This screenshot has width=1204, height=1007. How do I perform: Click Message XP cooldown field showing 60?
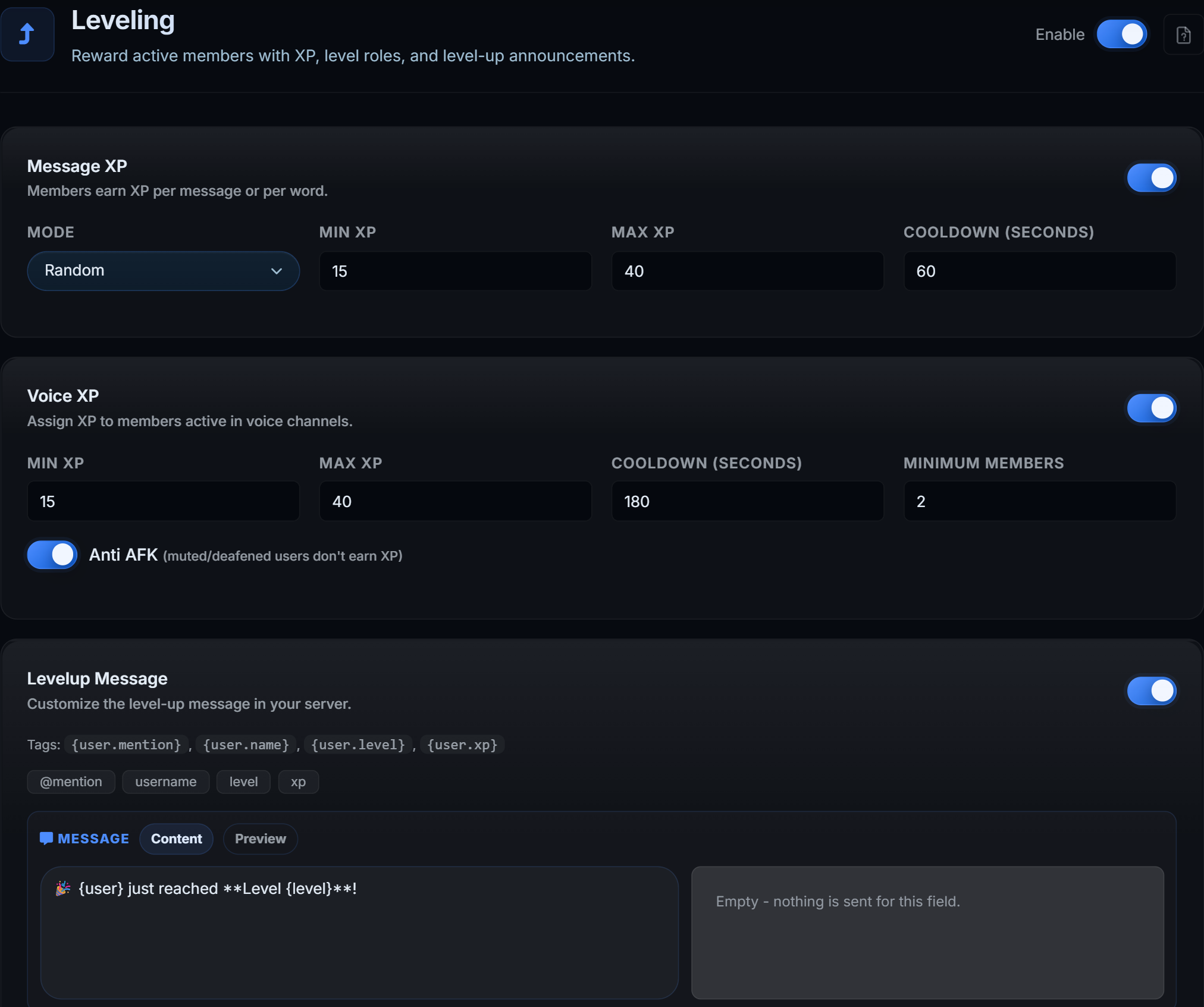tap(1040, 271)
